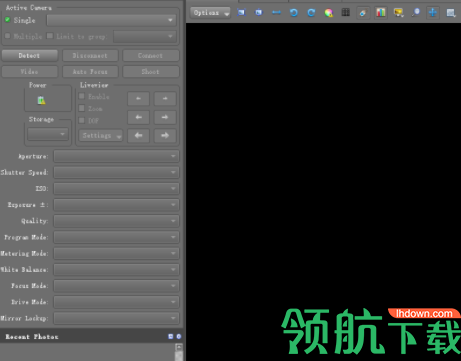Open the Focus Mode dropdown
The image size is (461, 361).
click(116, 286)
